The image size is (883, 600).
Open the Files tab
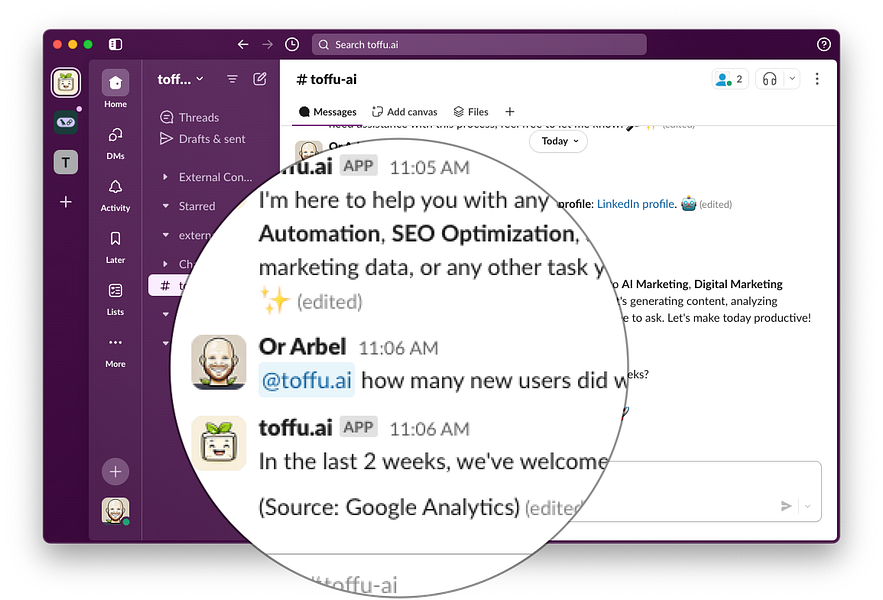tap(471, 112)
